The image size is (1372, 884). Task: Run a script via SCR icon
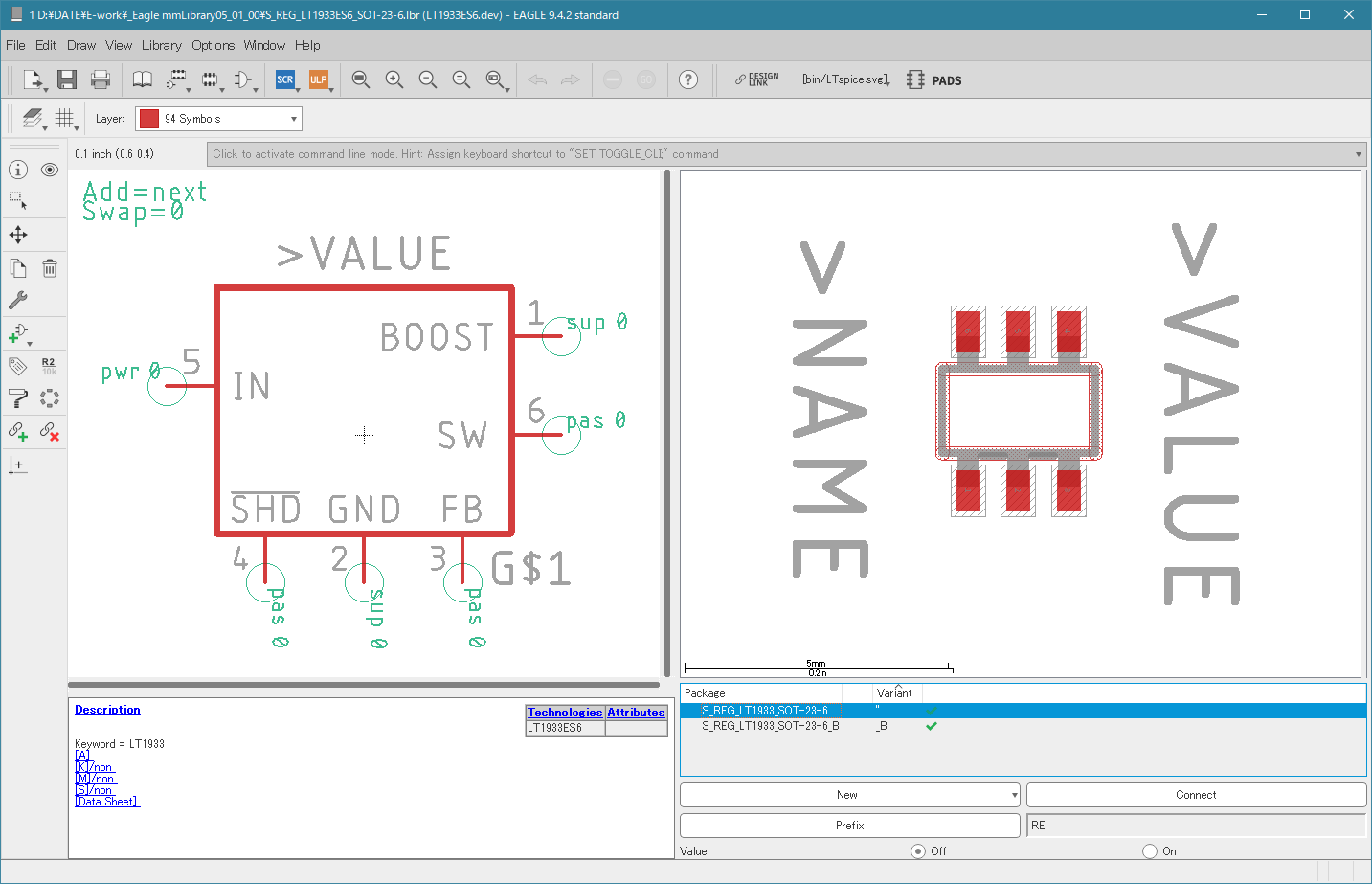pos(285,79)
